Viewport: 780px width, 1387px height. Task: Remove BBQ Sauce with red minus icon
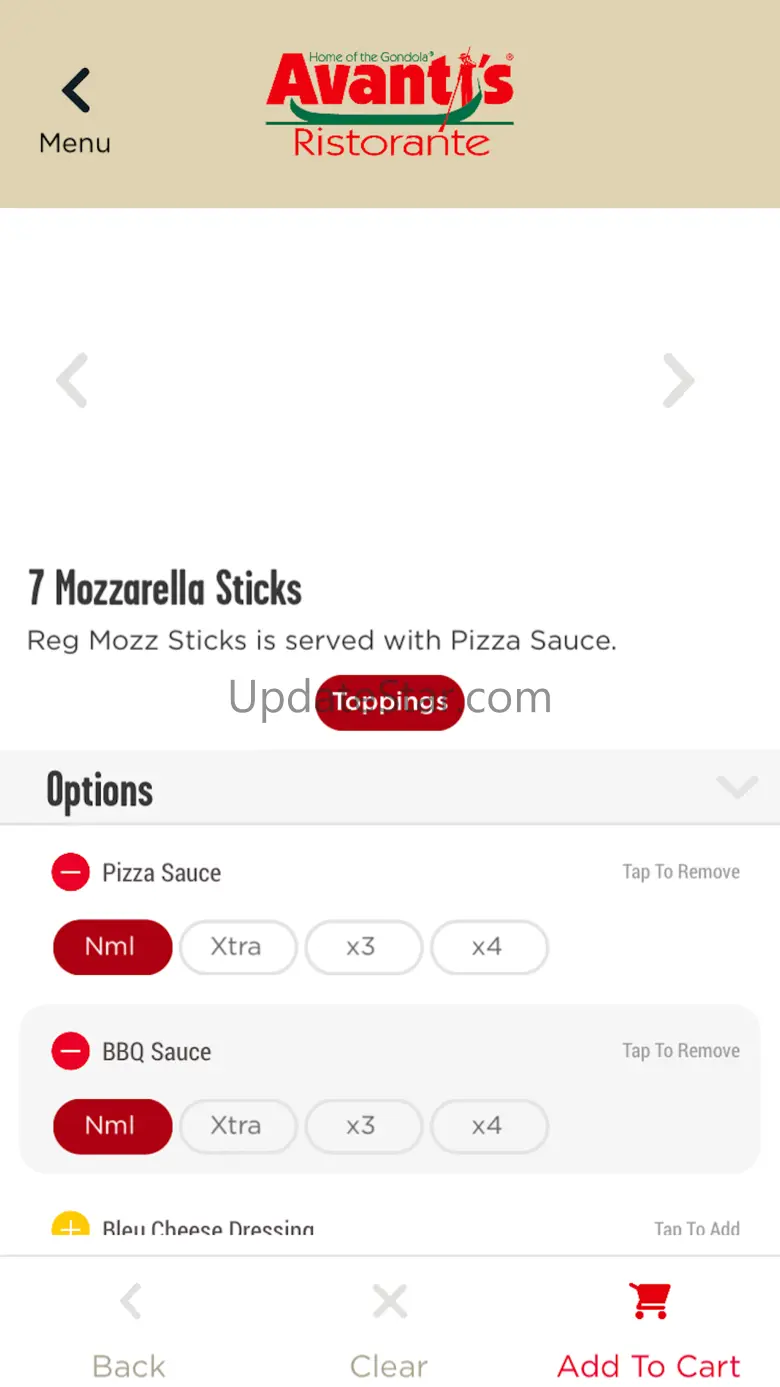point(70,1051)
